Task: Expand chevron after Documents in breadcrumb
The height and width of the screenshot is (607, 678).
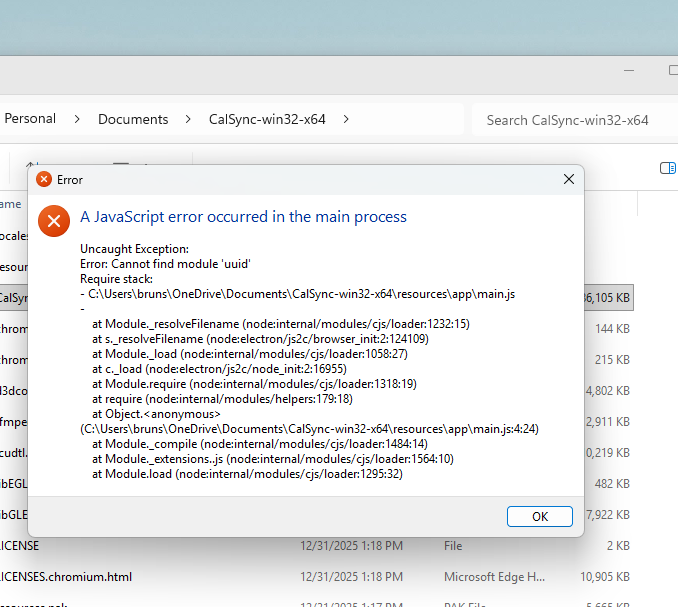Action: (x=188, y=119)
